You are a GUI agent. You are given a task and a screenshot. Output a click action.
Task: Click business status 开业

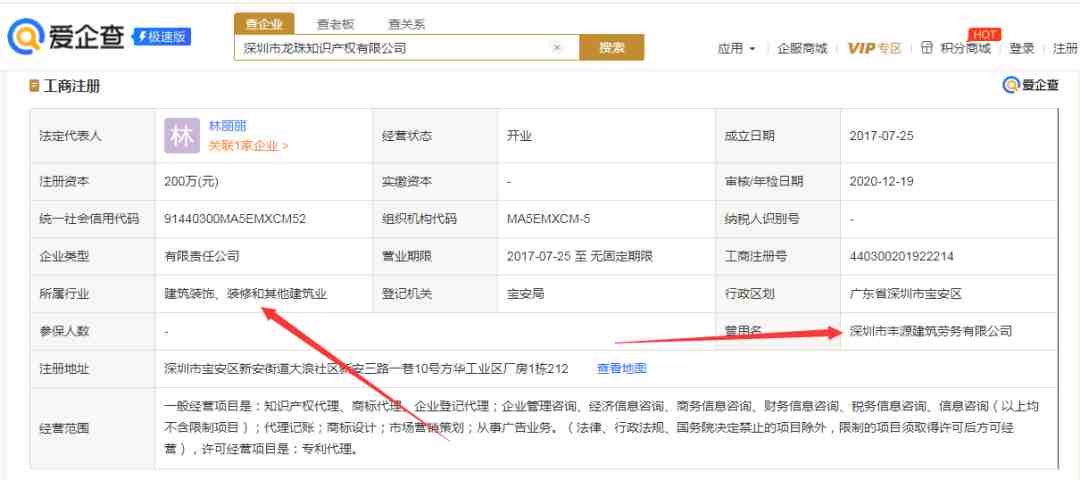519,136
